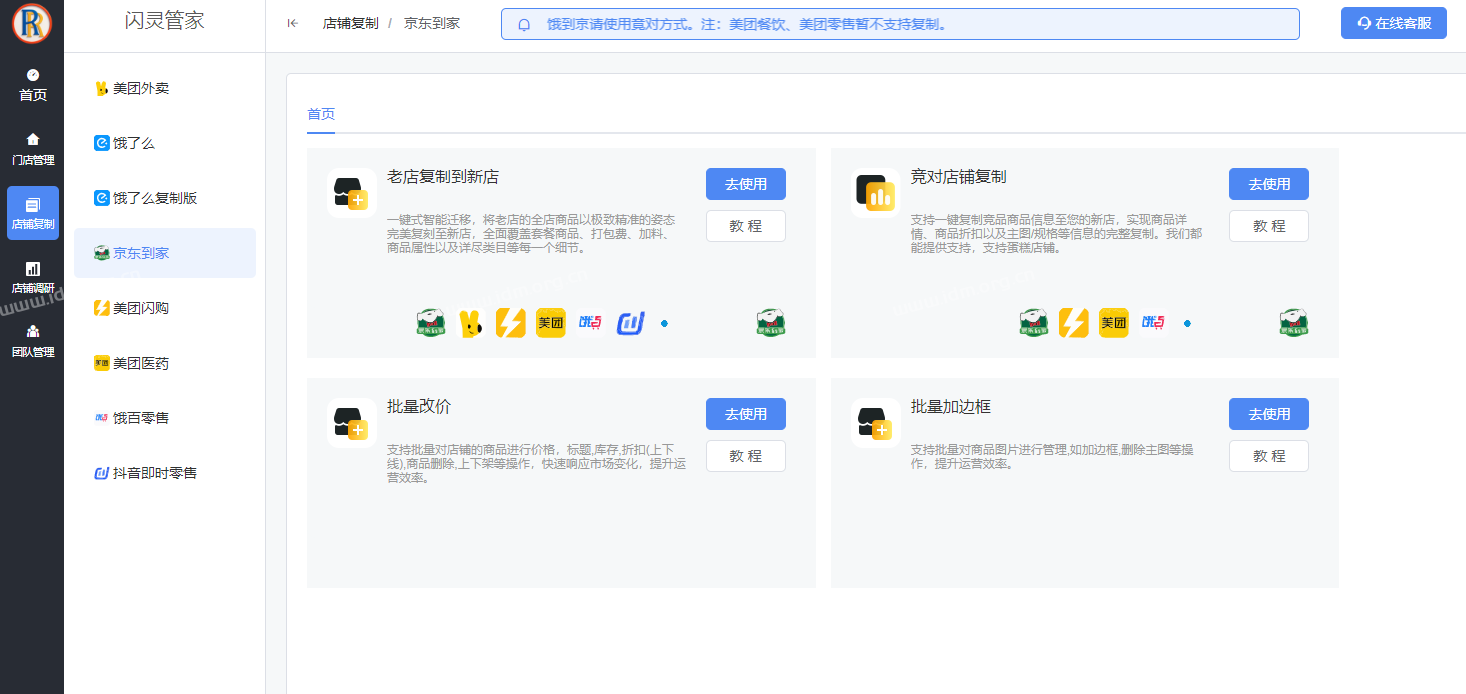Open 店铺调研 in the dark sidebar

[x=33, y=278]
